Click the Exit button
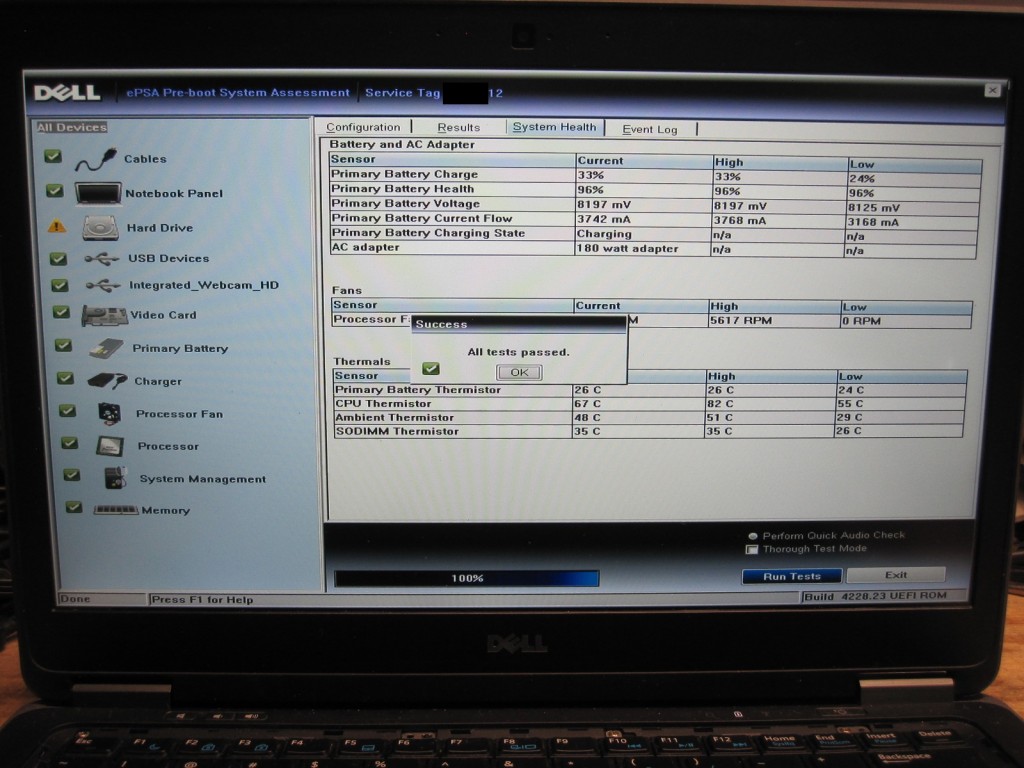 click(896, 575)
